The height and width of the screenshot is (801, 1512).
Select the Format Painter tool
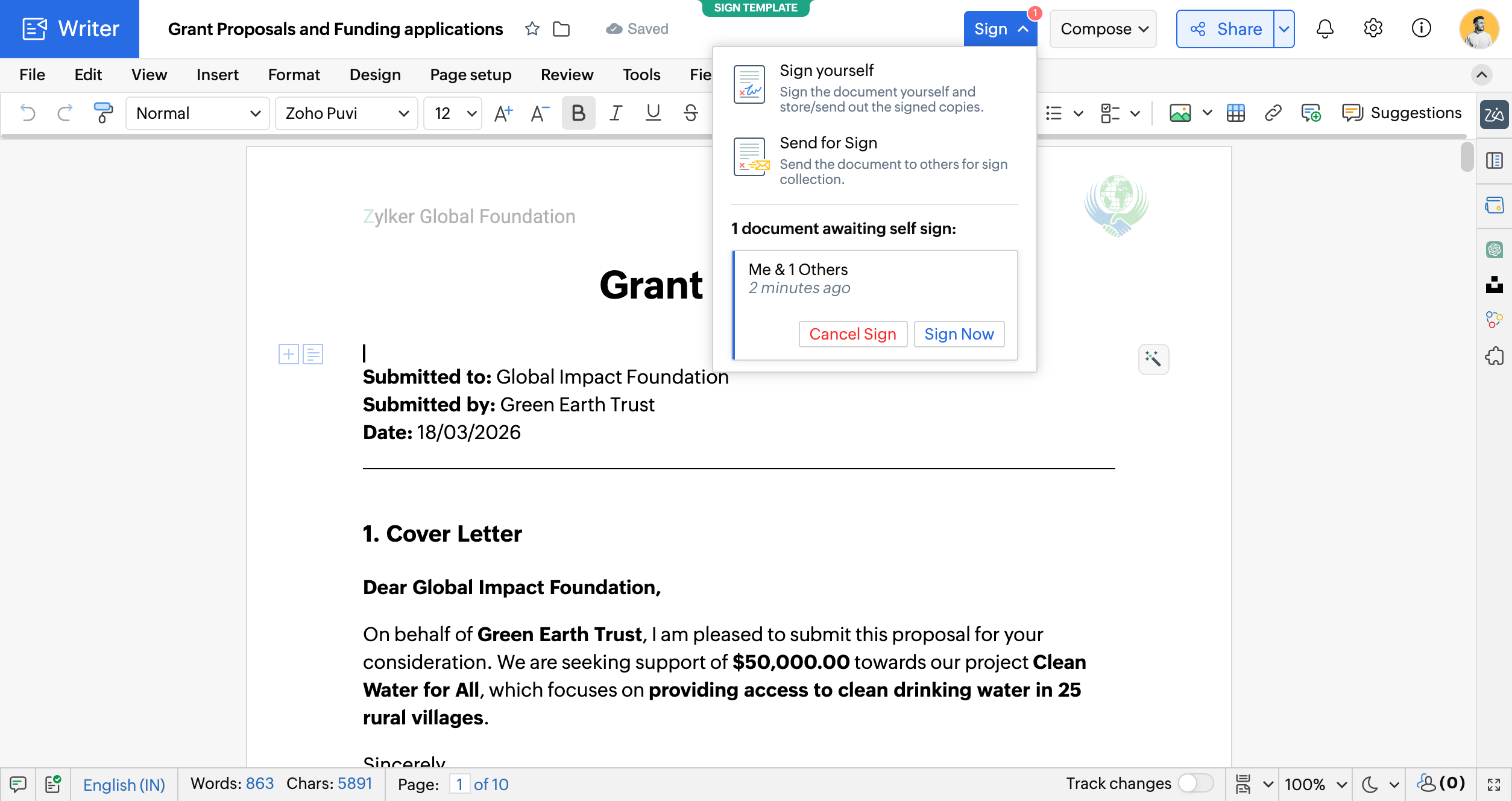click(x=103, y=113)
